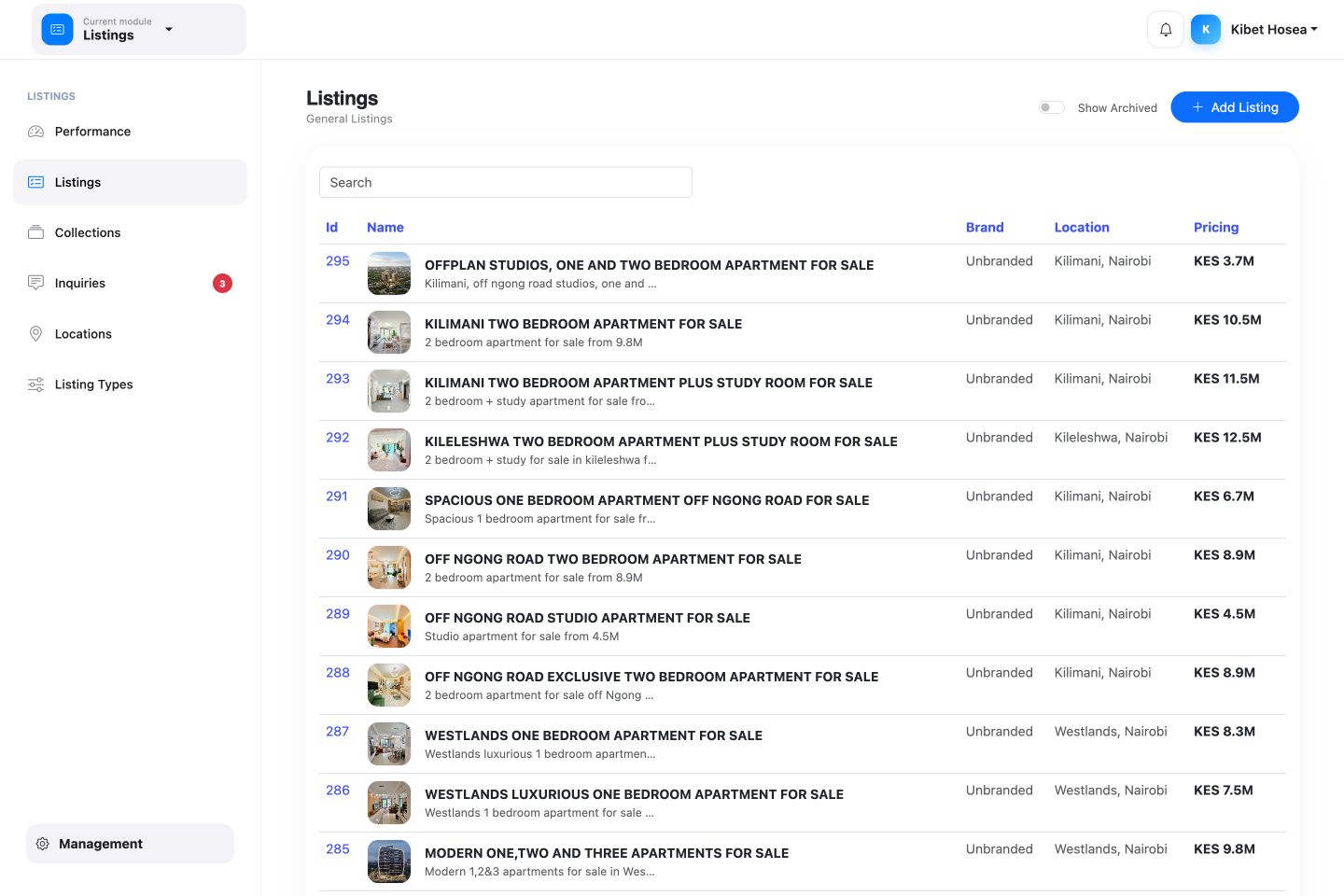Click the user avatar K icon

pos(1206,30)
